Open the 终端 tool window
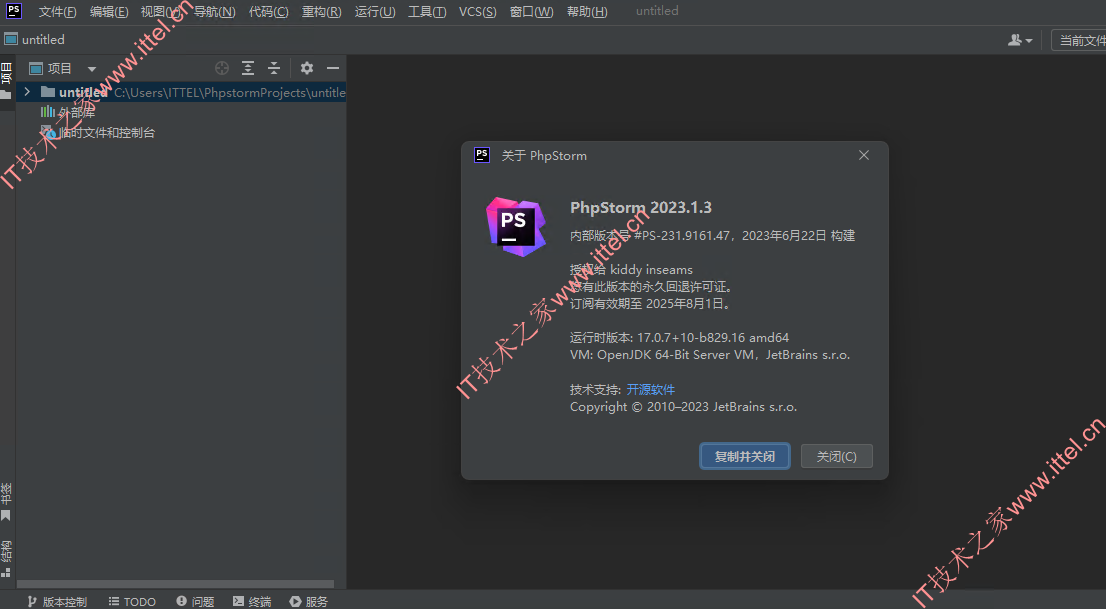The image size is (1106, 609). click(x=252, y=601)
